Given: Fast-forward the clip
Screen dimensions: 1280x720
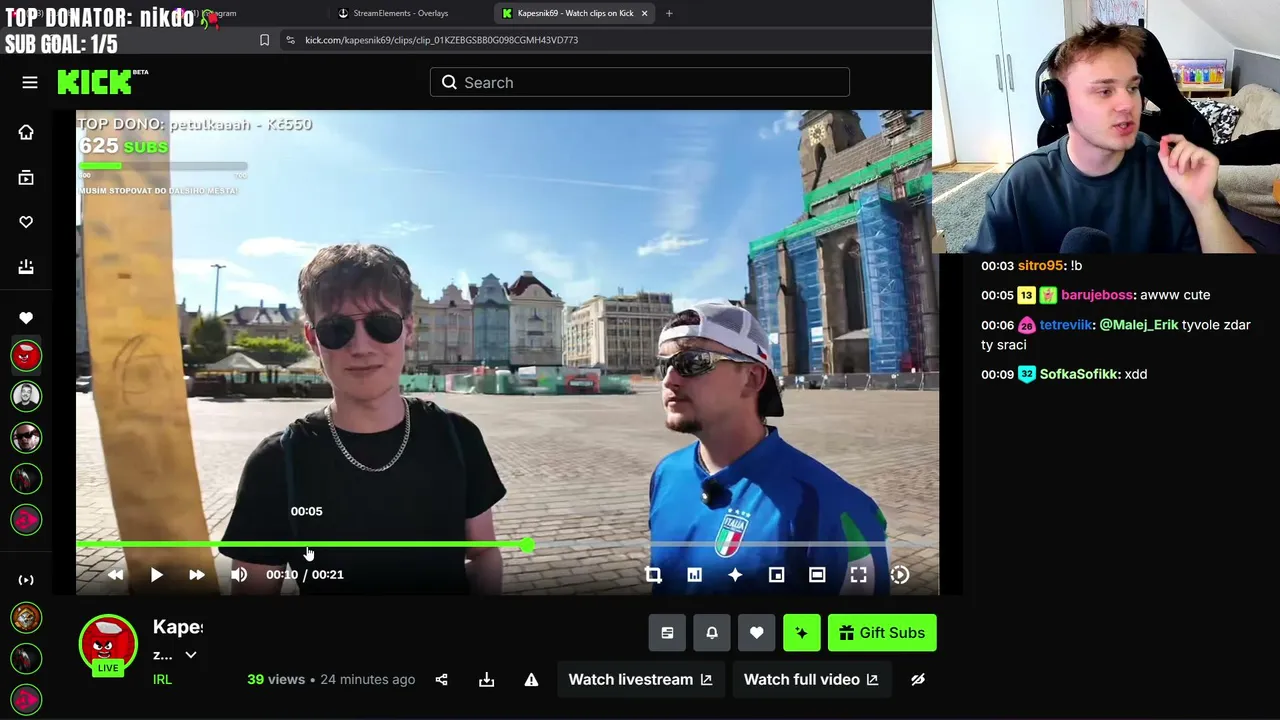Looking at the screenshot, I should (197, 575).
